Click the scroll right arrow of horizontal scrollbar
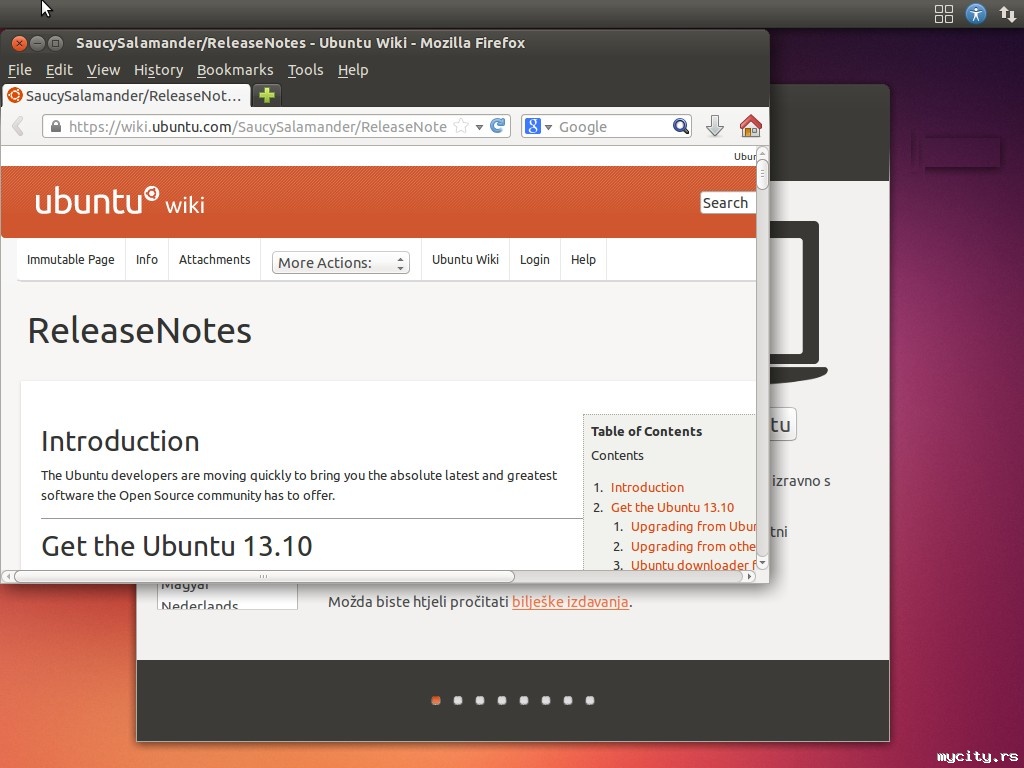The image size is (1024, 768). 750,577
